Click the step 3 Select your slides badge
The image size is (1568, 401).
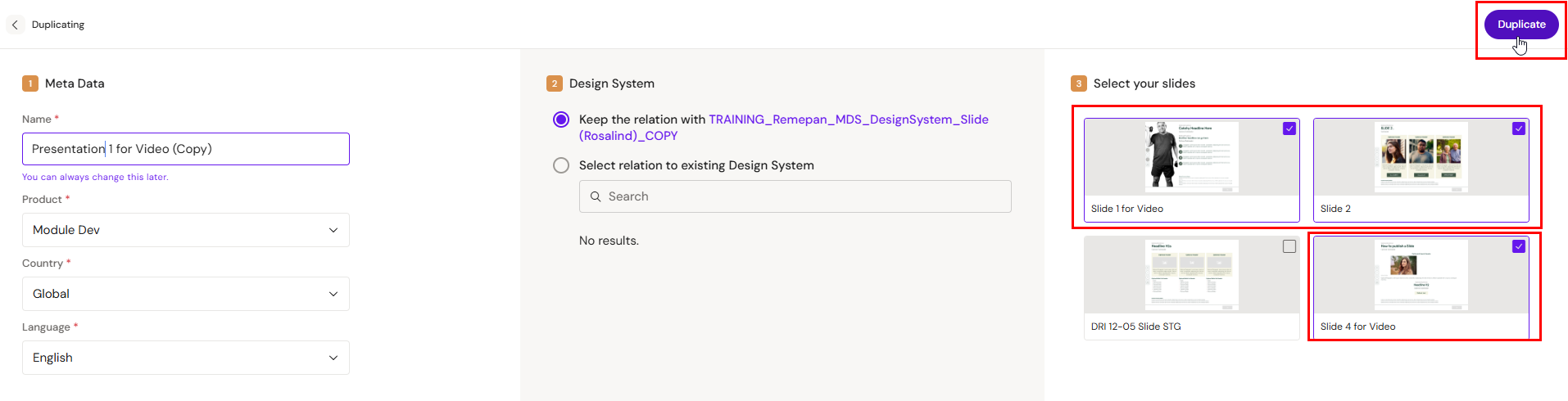1079,83
